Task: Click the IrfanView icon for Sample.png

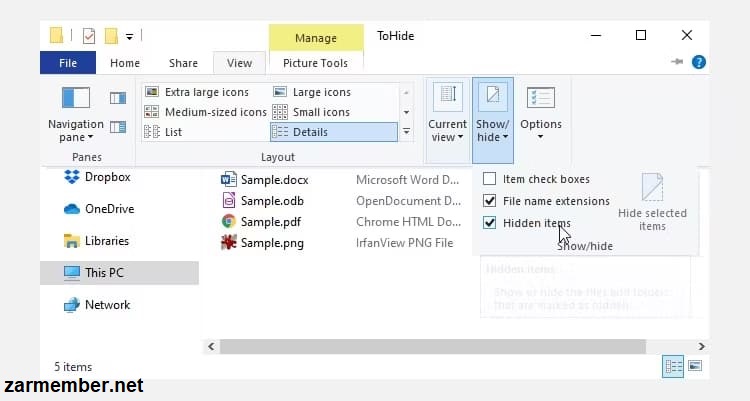Action: coord(229,243)
